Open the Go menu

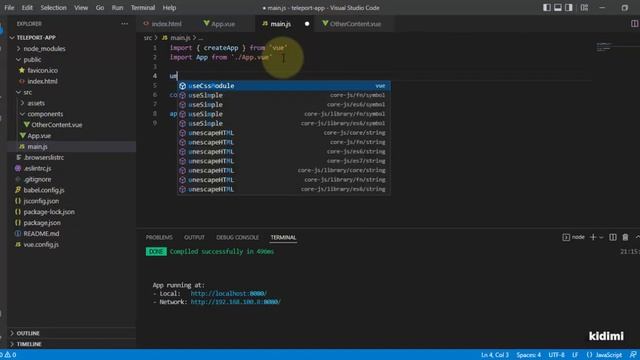[x=100, y=8]
